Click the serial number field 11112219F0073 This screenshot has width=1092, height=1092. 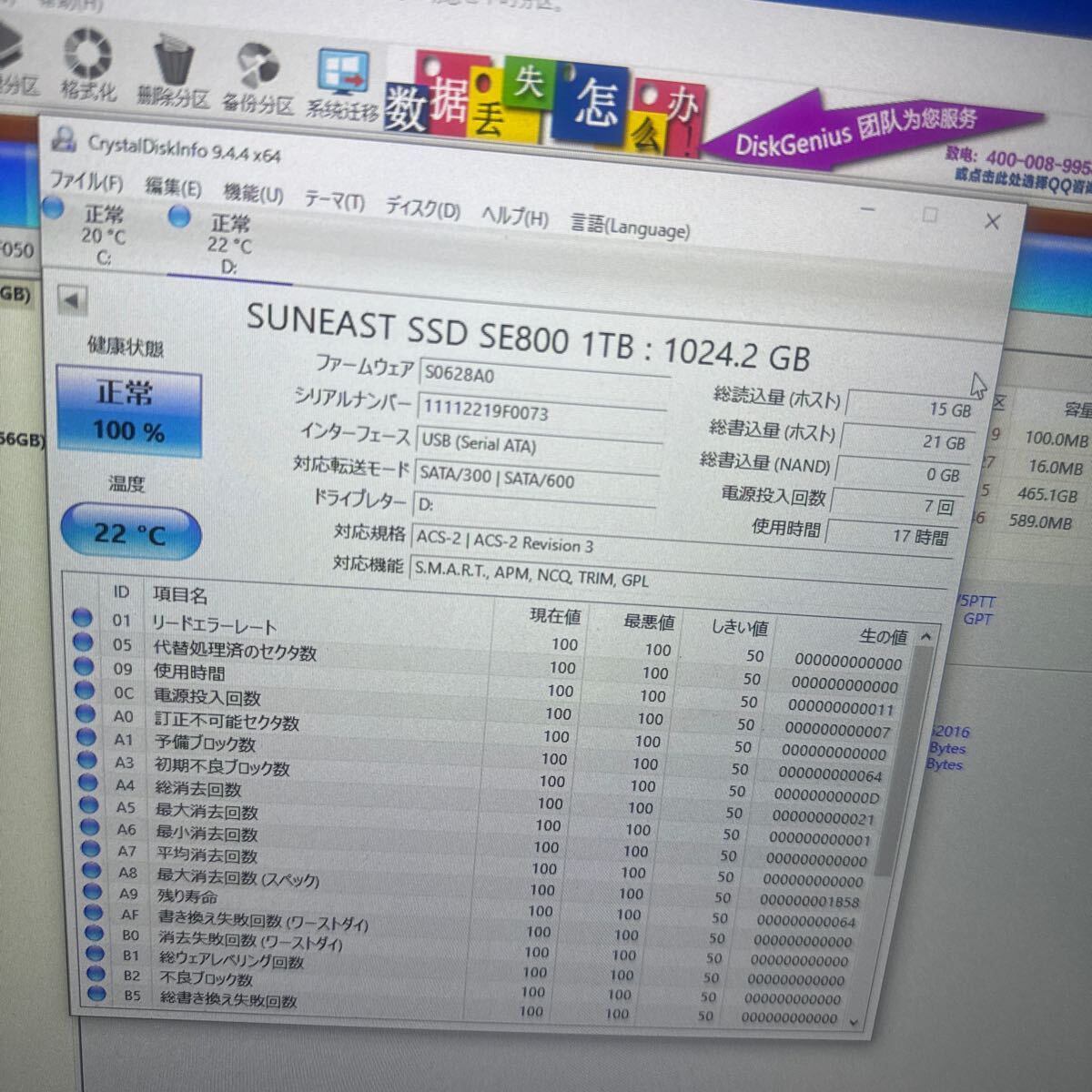541,412
